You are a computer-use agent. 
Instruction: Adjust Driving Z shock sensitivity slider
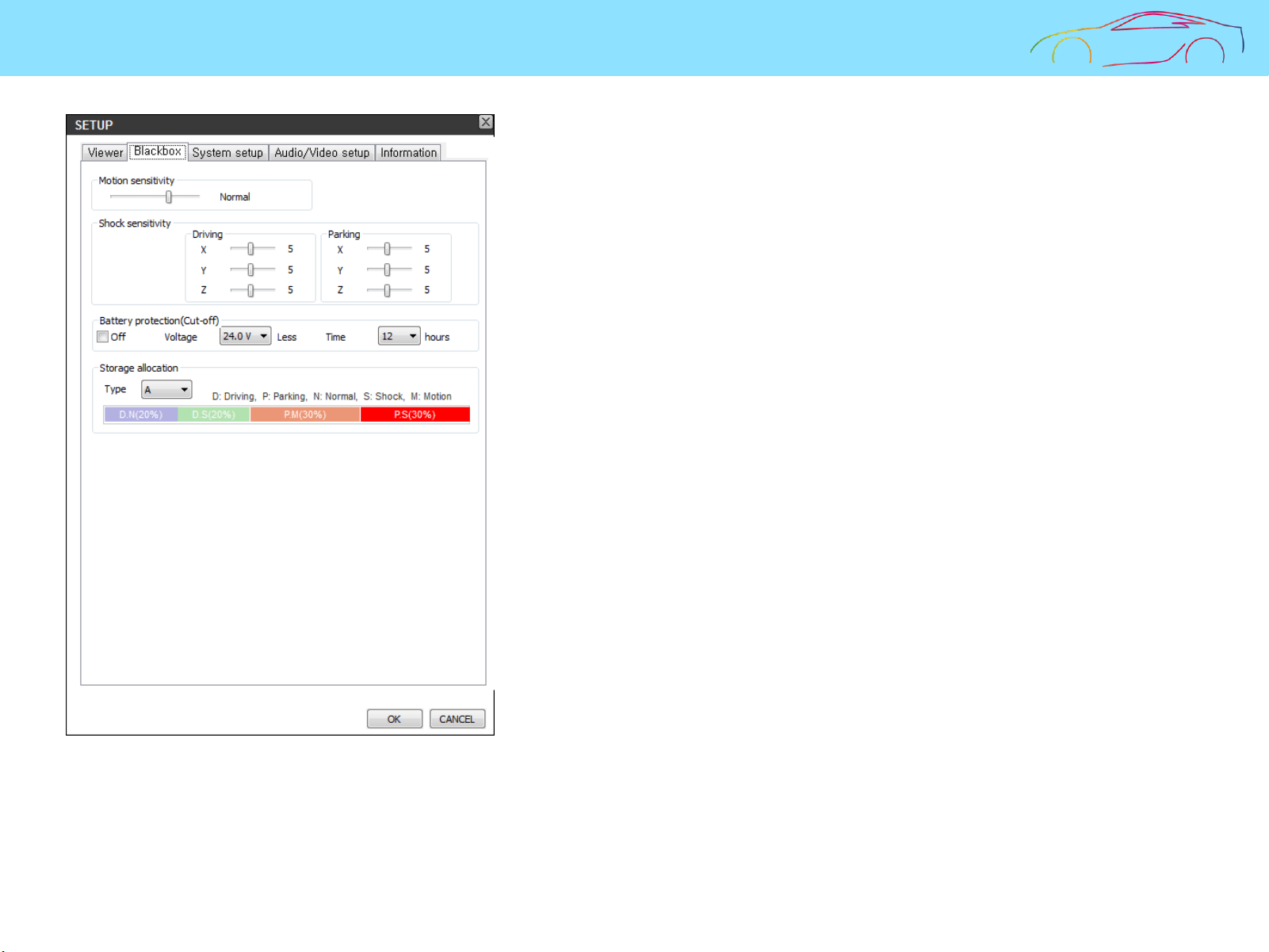pyautogui.click(x=252, y=290)
